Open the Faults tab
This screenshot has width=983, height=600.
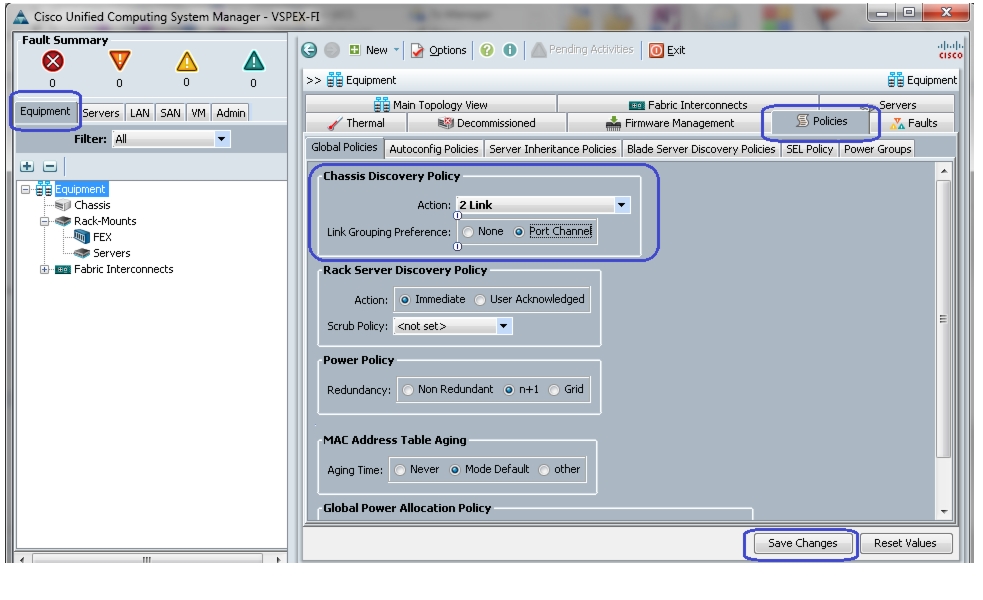[x=915, y=123]
